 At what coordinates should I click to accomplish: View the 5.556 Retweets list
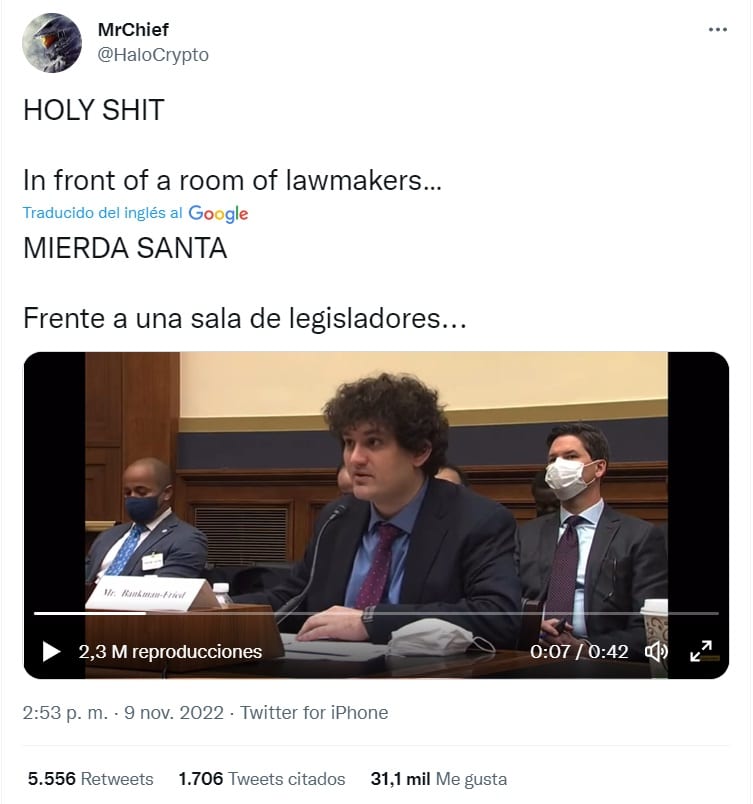[x=91, y=779]
